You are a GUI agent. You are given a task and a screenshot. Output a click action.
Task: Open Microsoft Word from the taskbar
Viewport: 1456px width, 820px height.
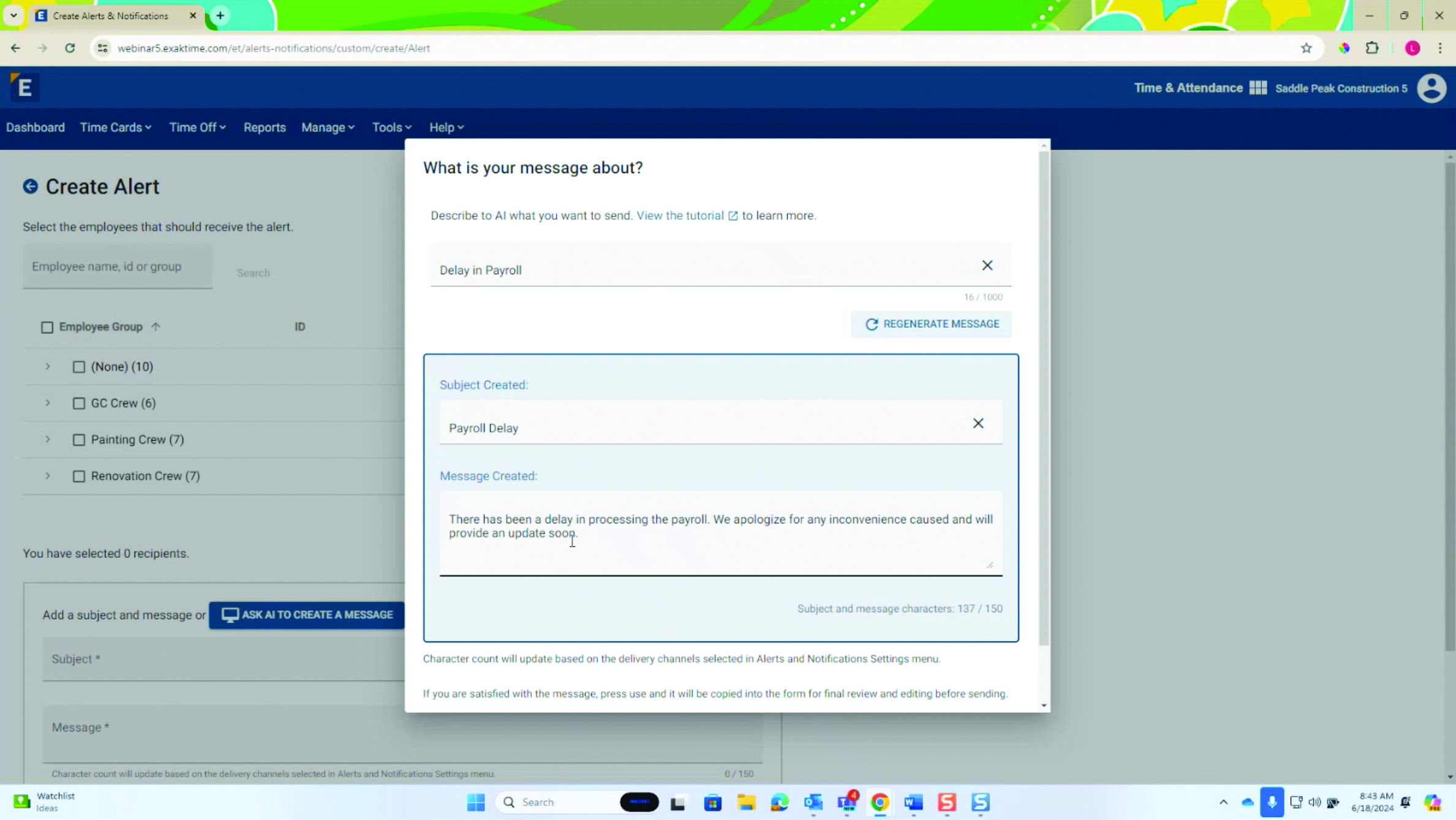coord(913,802)
